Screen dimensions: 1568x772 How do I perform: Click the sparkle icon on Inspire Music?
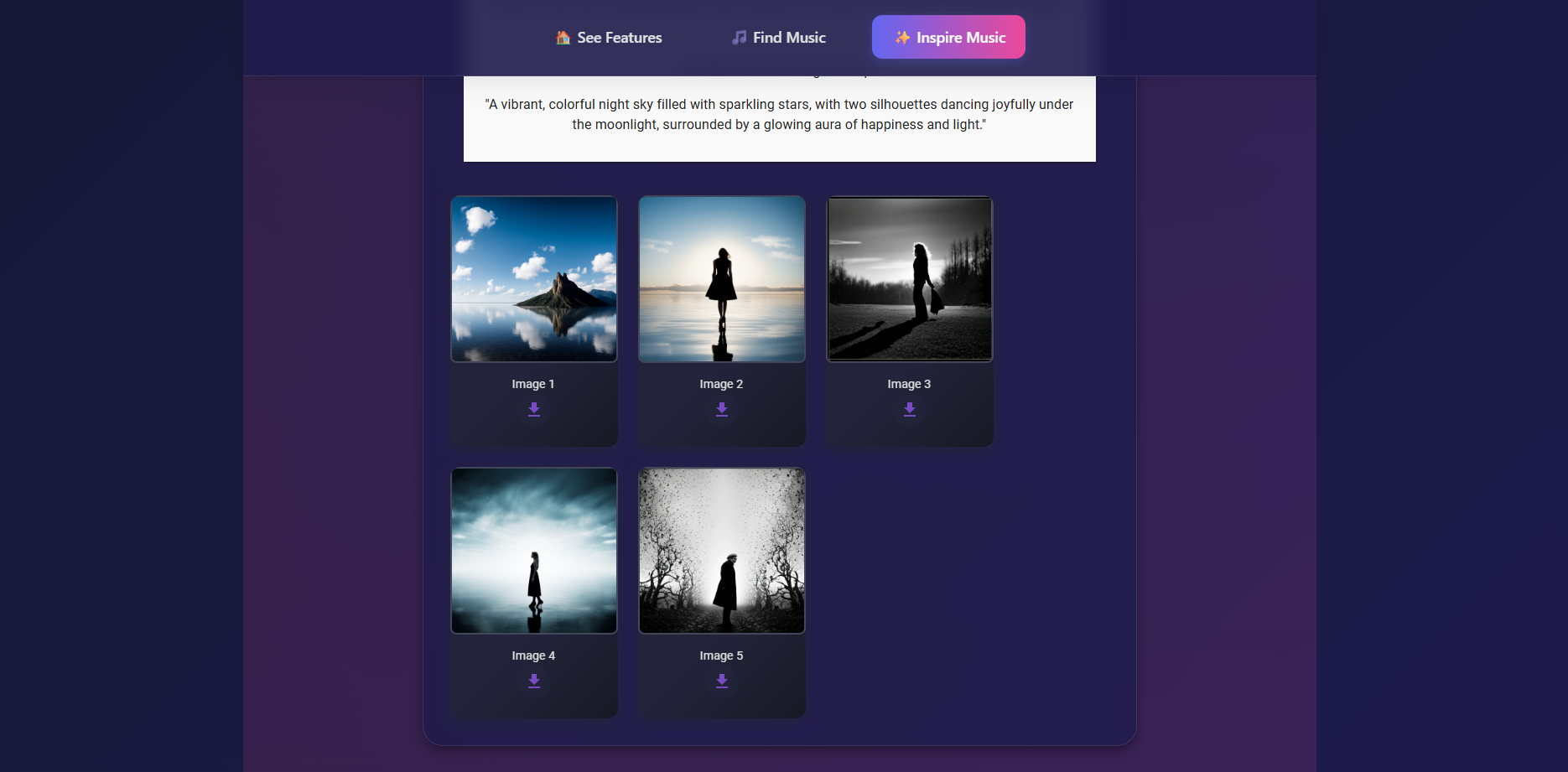click(902, 38)
